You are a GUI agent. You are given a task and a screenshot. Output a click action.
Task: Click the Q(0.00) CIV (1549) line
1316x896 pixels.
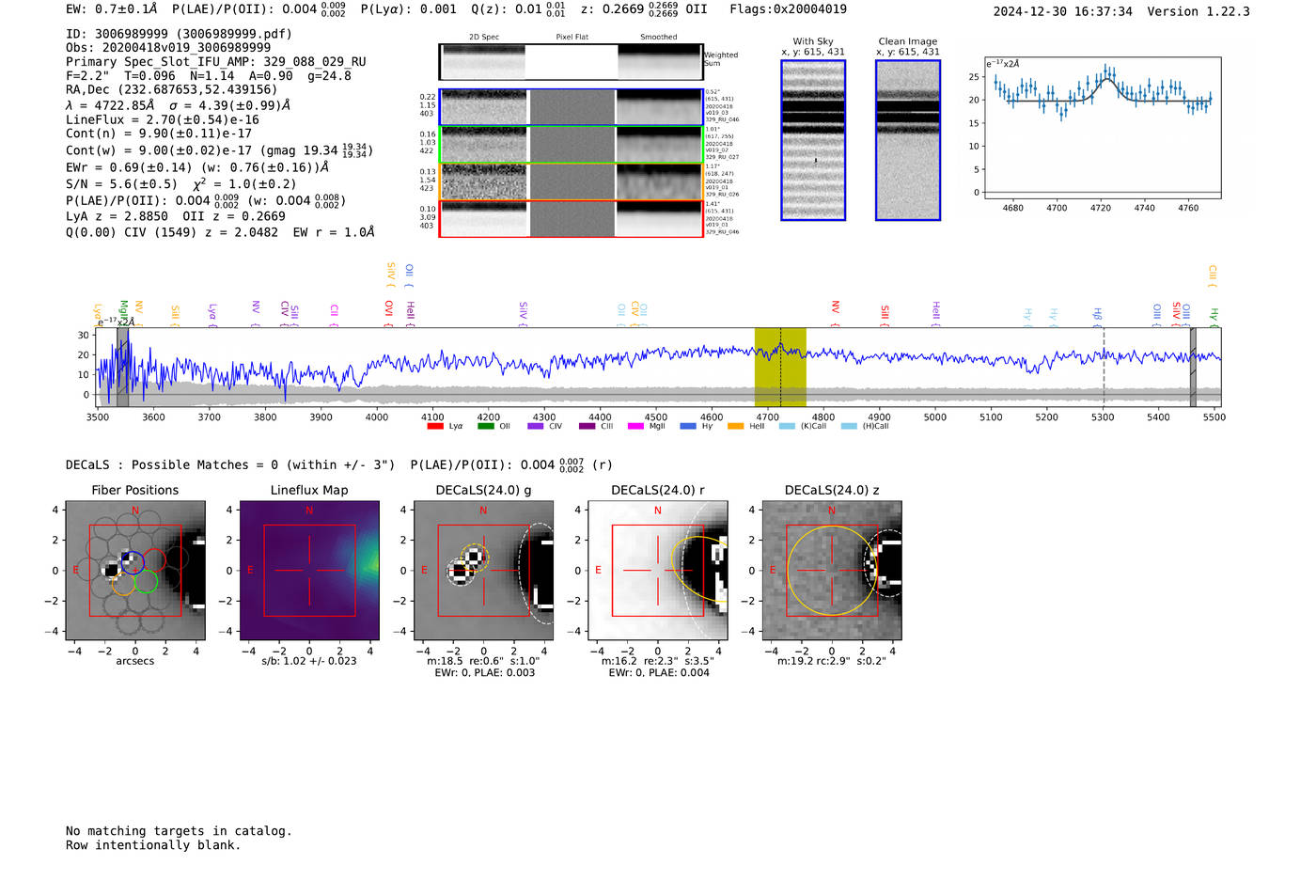pyautogui.click(x=220, y=231)
